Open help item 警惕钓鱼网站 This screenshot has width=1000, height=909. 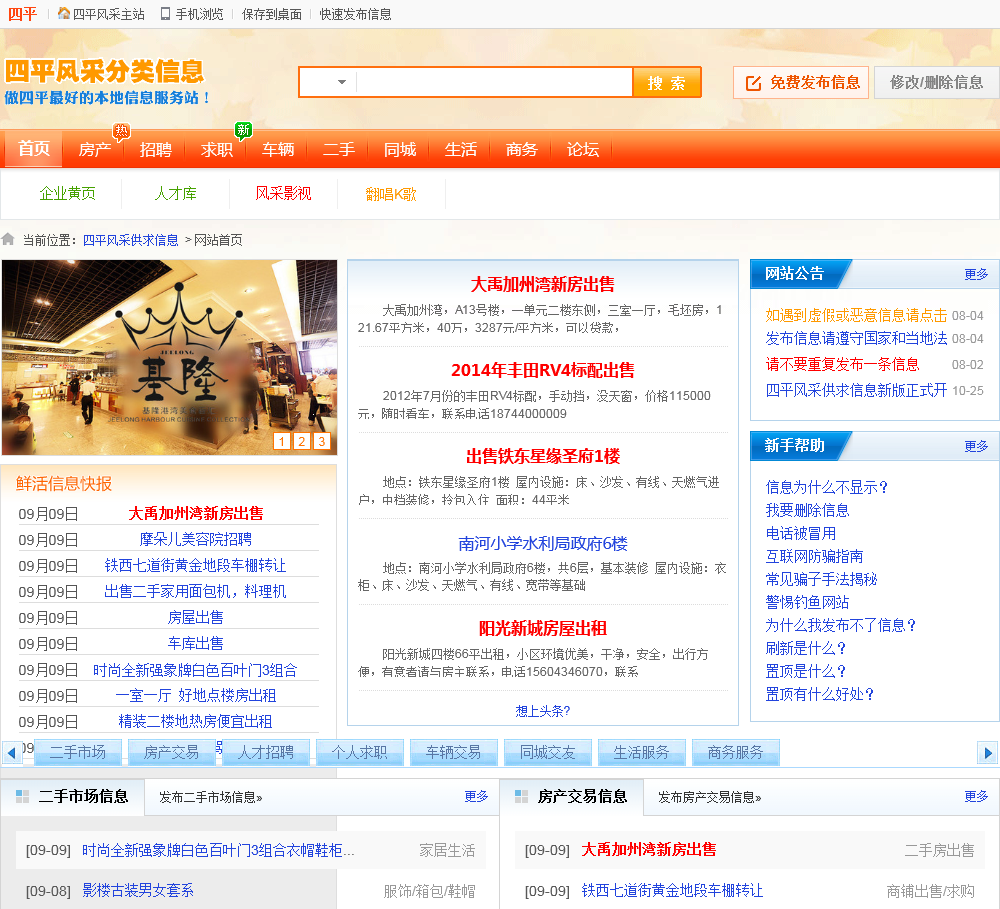807,602
